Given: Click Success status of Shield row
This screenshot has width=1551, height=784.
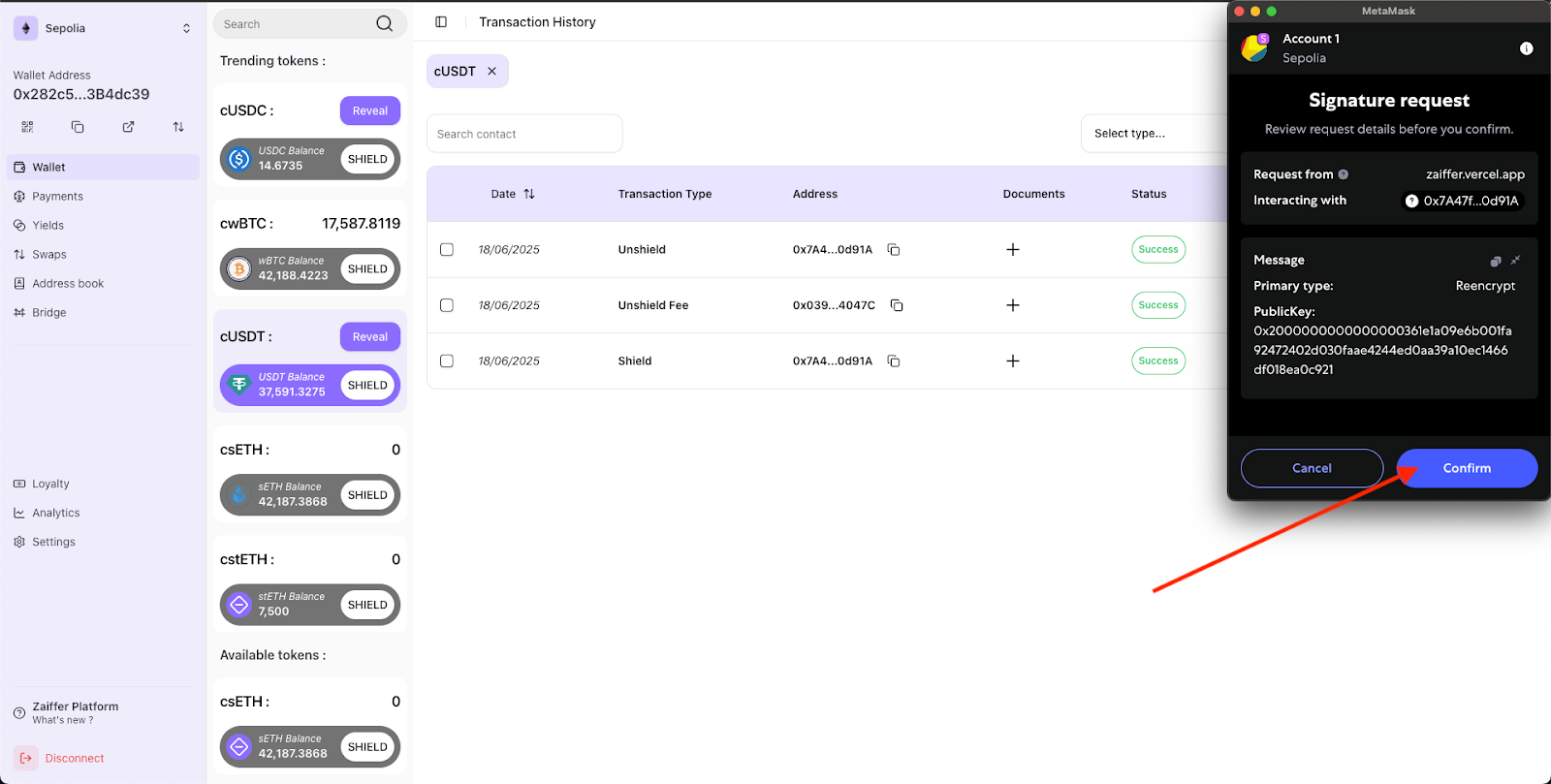Looking at the screenshot, I should pos(1158,361).
